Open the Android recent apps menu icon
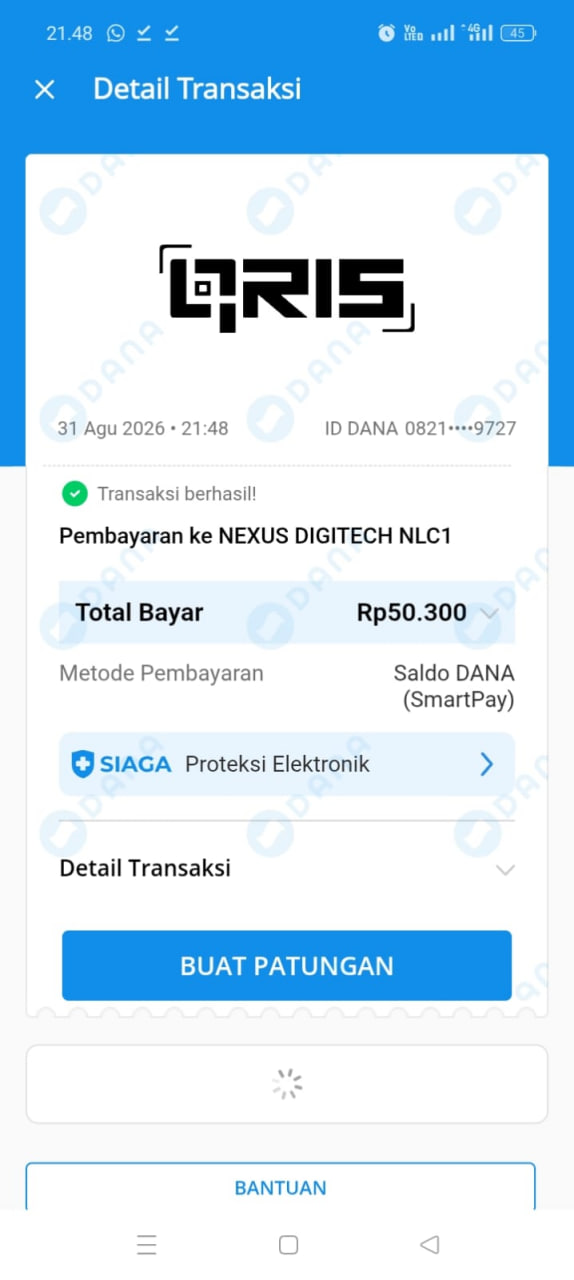Screen dimensions: 574x1280 pyautogui.click(x=147, y=1244)
